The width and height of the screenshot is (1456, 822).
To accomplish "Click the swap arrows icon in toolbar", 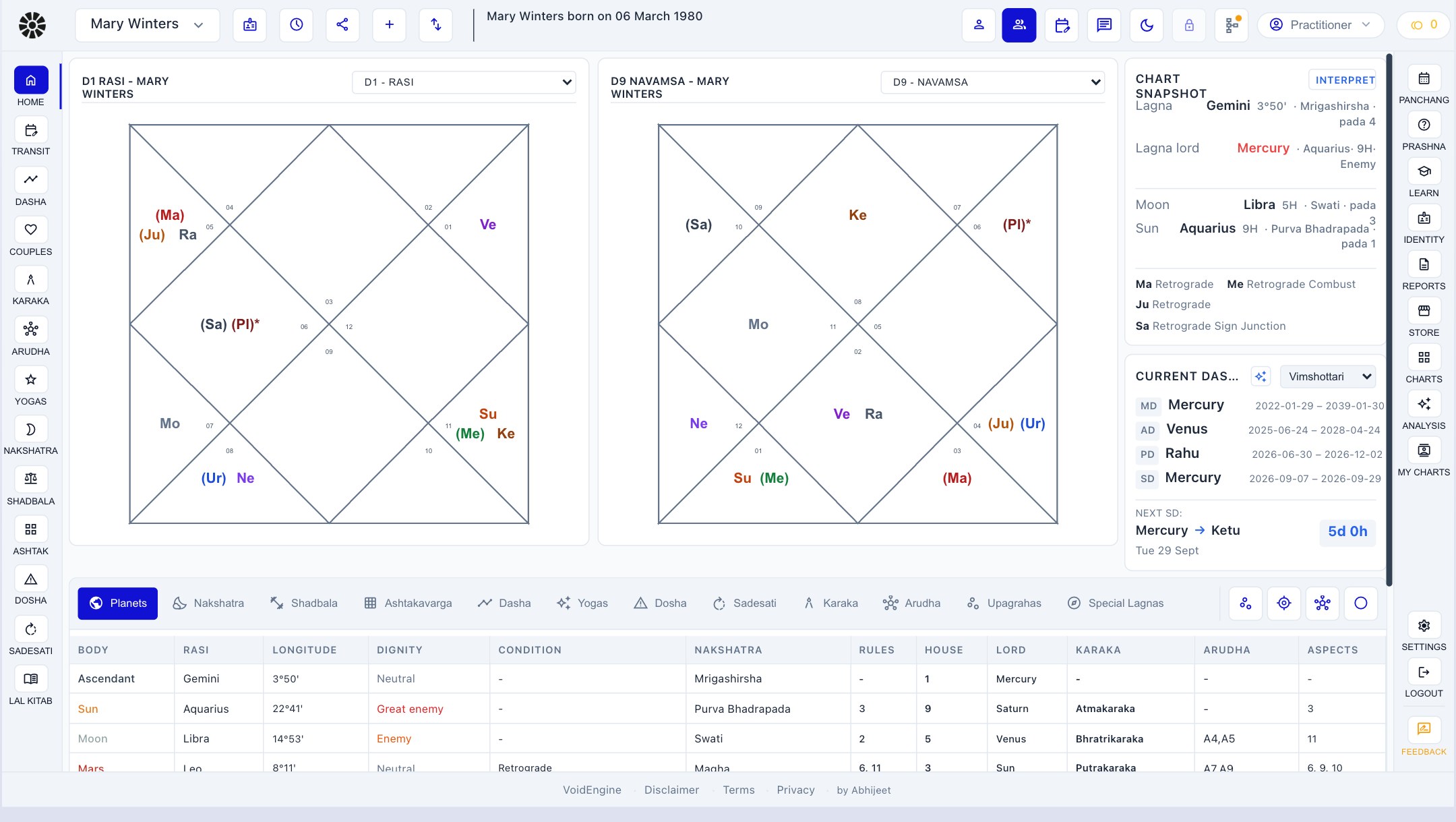I will [435, 25].
